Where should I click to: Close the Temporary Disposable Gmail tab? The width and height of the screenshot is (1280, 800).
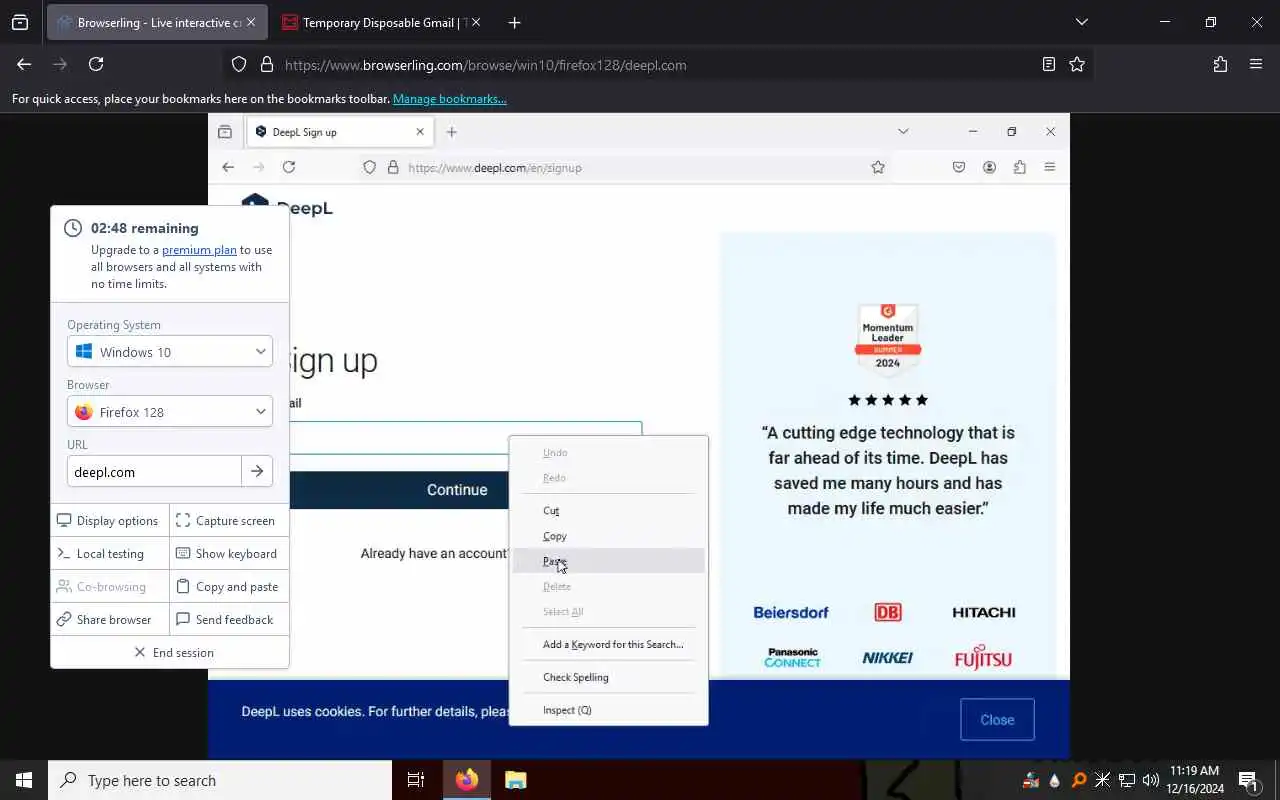tap(475, 22)
